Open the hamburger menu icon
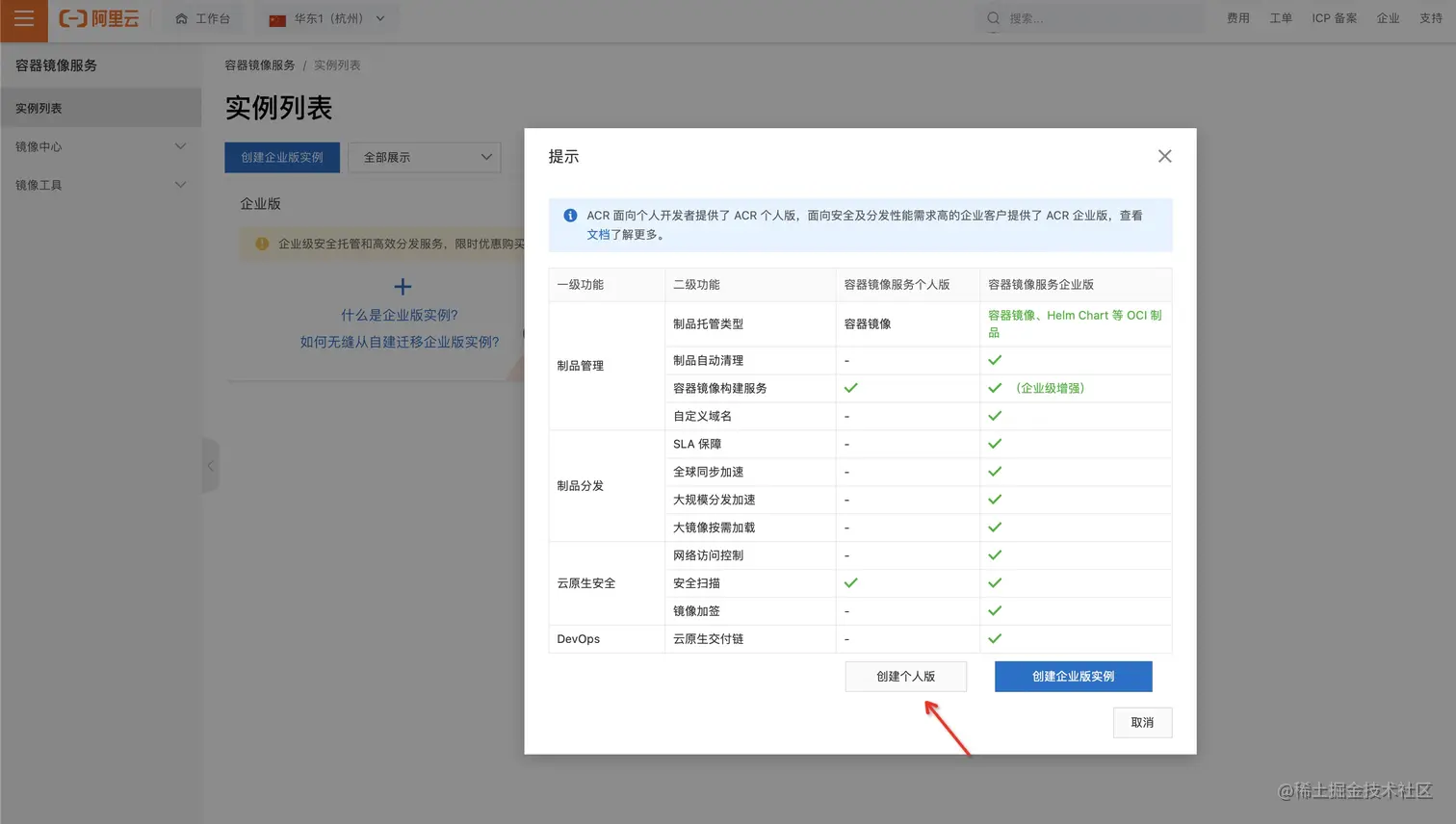 coord(24,19)
